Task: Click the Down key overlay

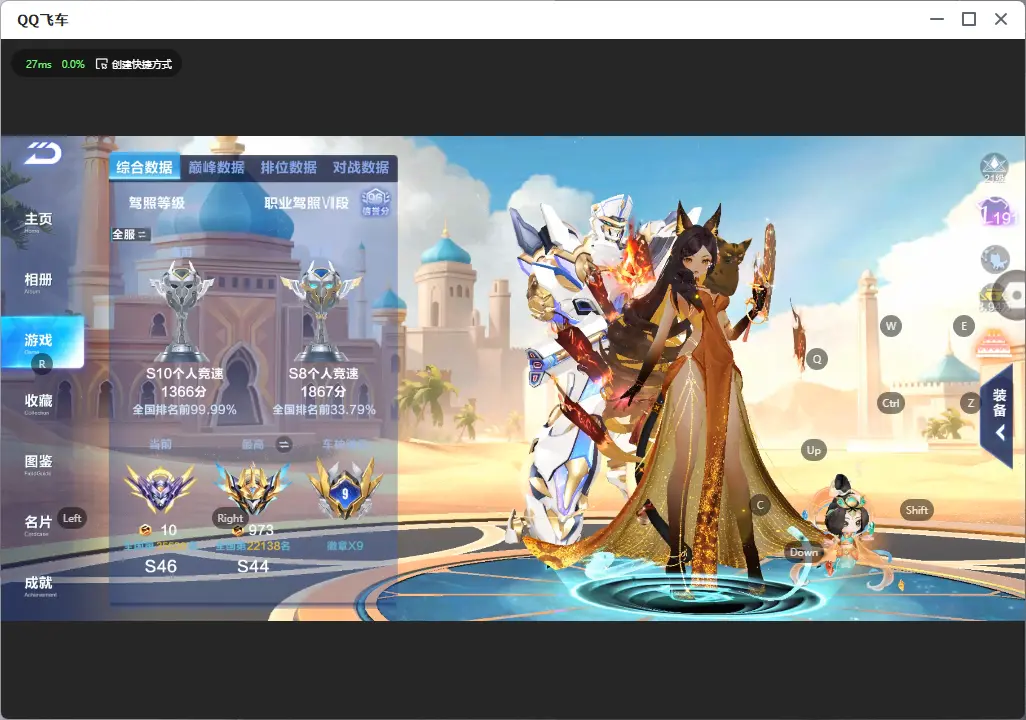Action: click(x=804, y=552)
